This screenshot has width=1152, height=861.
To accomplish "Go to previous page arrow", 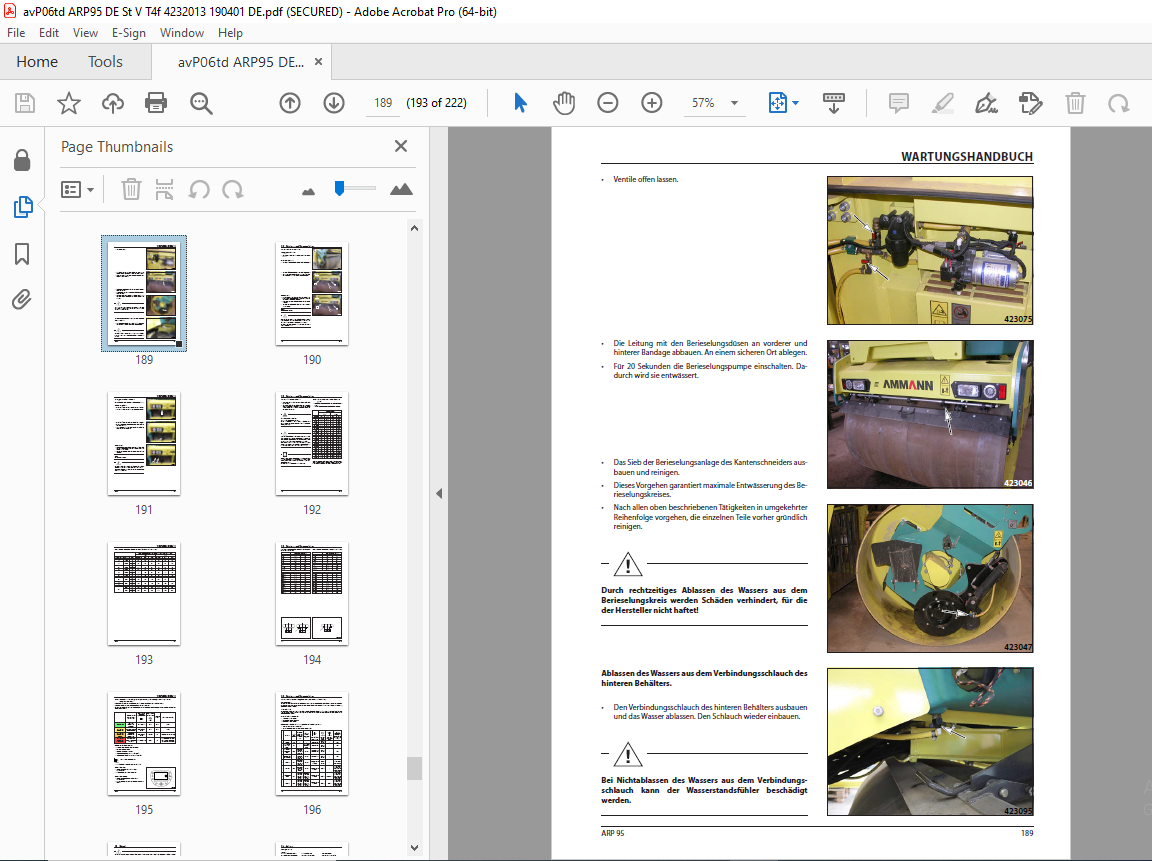I will [x=290, y=103].
